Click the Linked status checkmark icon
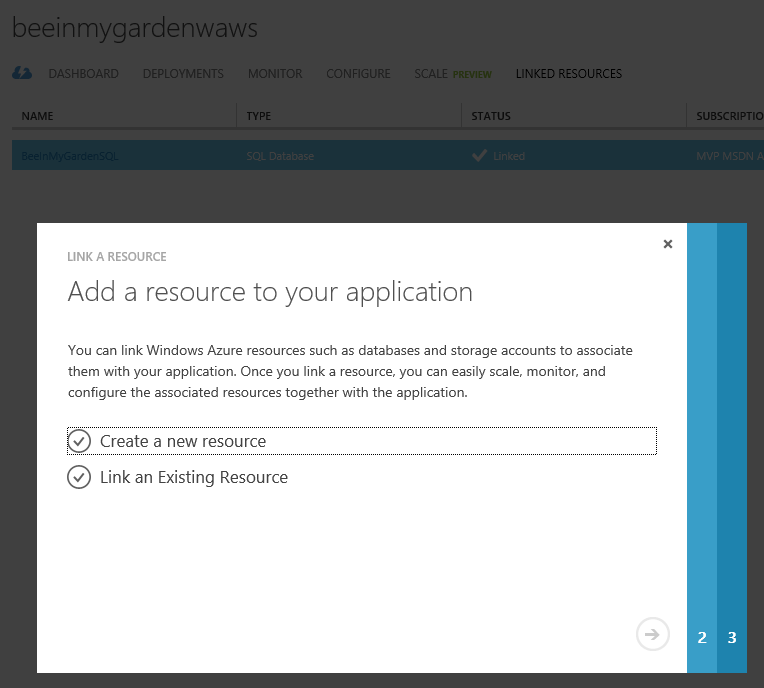The width and height of the screenshot is (764, 688). [479, 156]
